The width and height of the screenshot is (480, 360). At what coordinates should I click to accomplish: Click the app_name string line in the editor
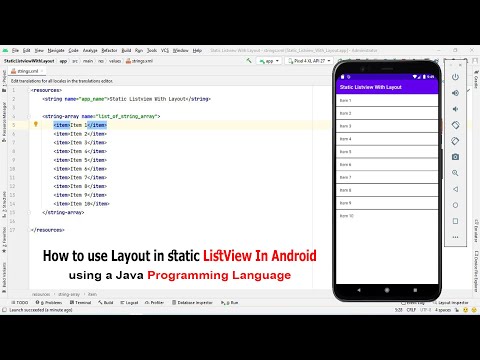(127, 99)
